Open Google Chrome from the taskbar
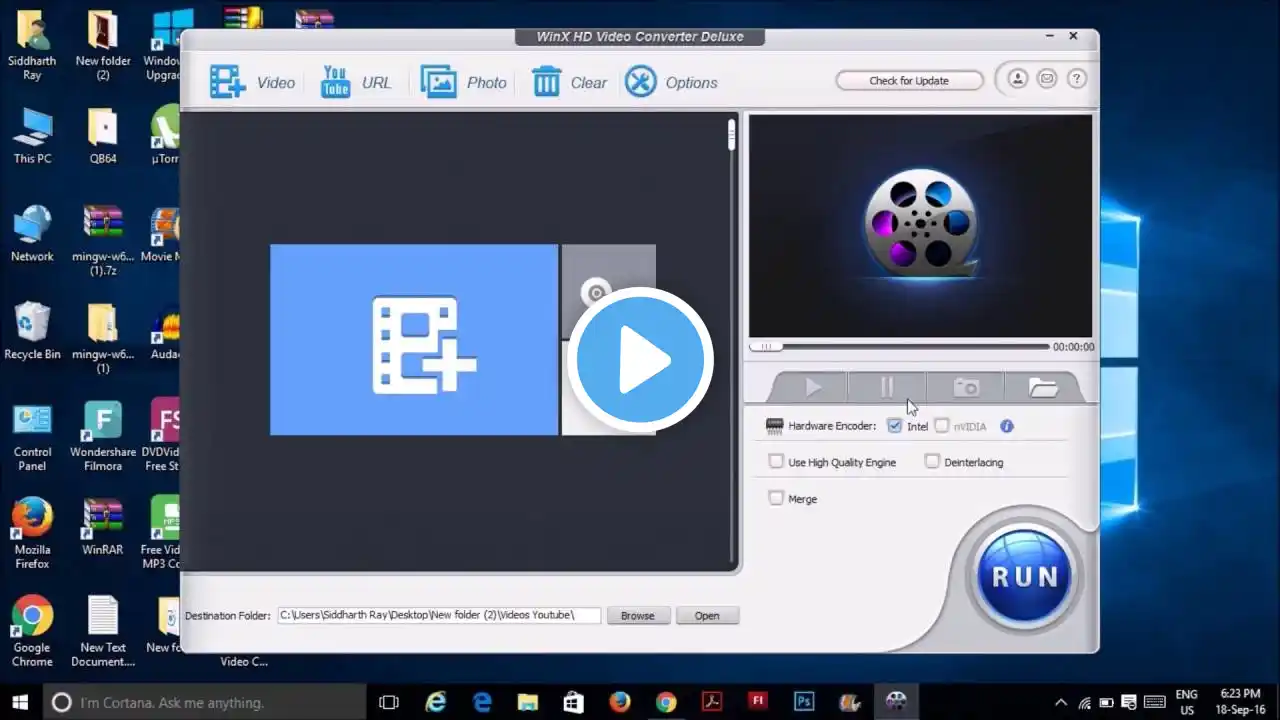This screenshot has height=720, width=1280. [x=666, y=703]
